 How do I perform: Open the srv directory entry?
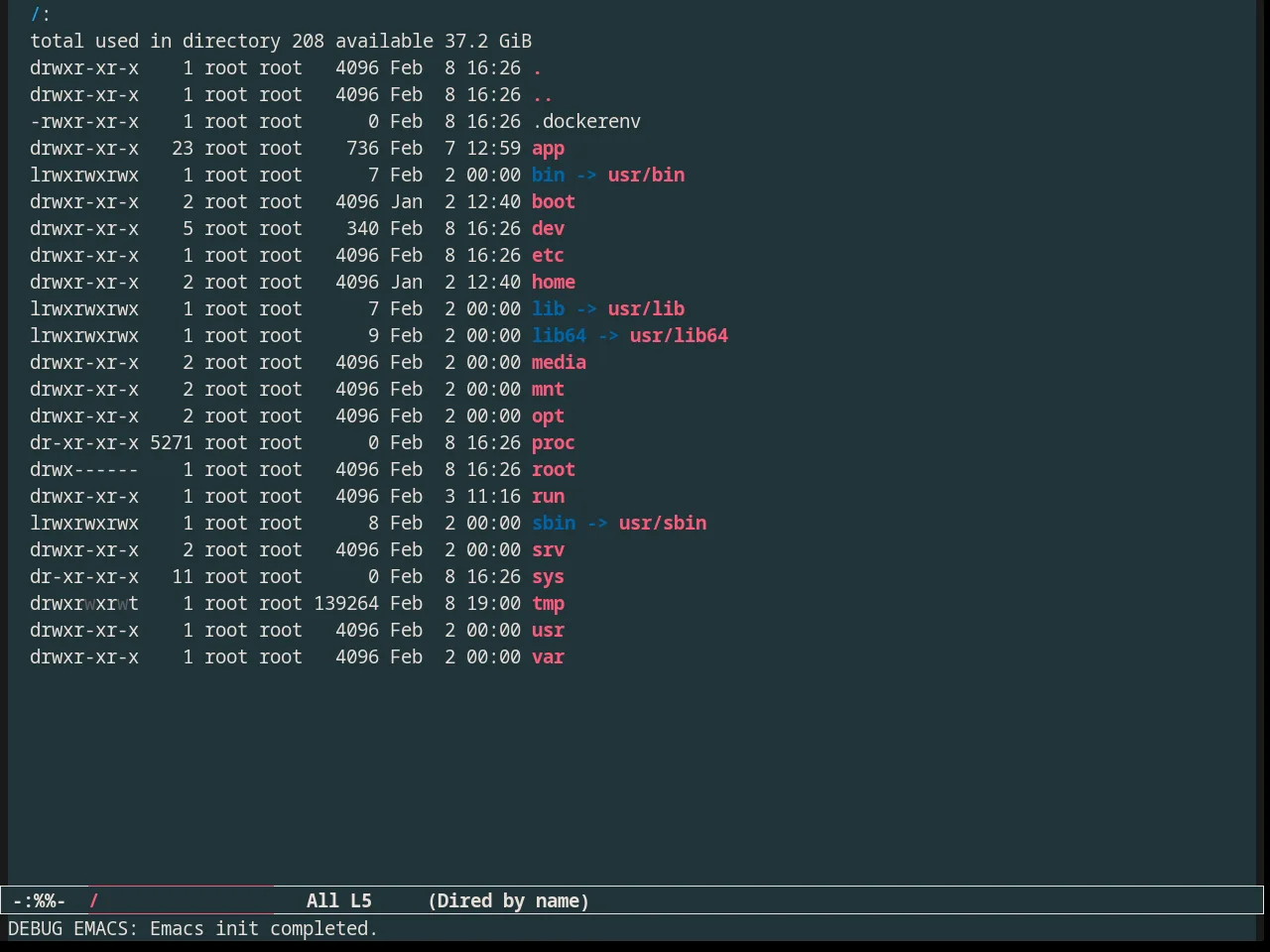(x=548, y=550)
